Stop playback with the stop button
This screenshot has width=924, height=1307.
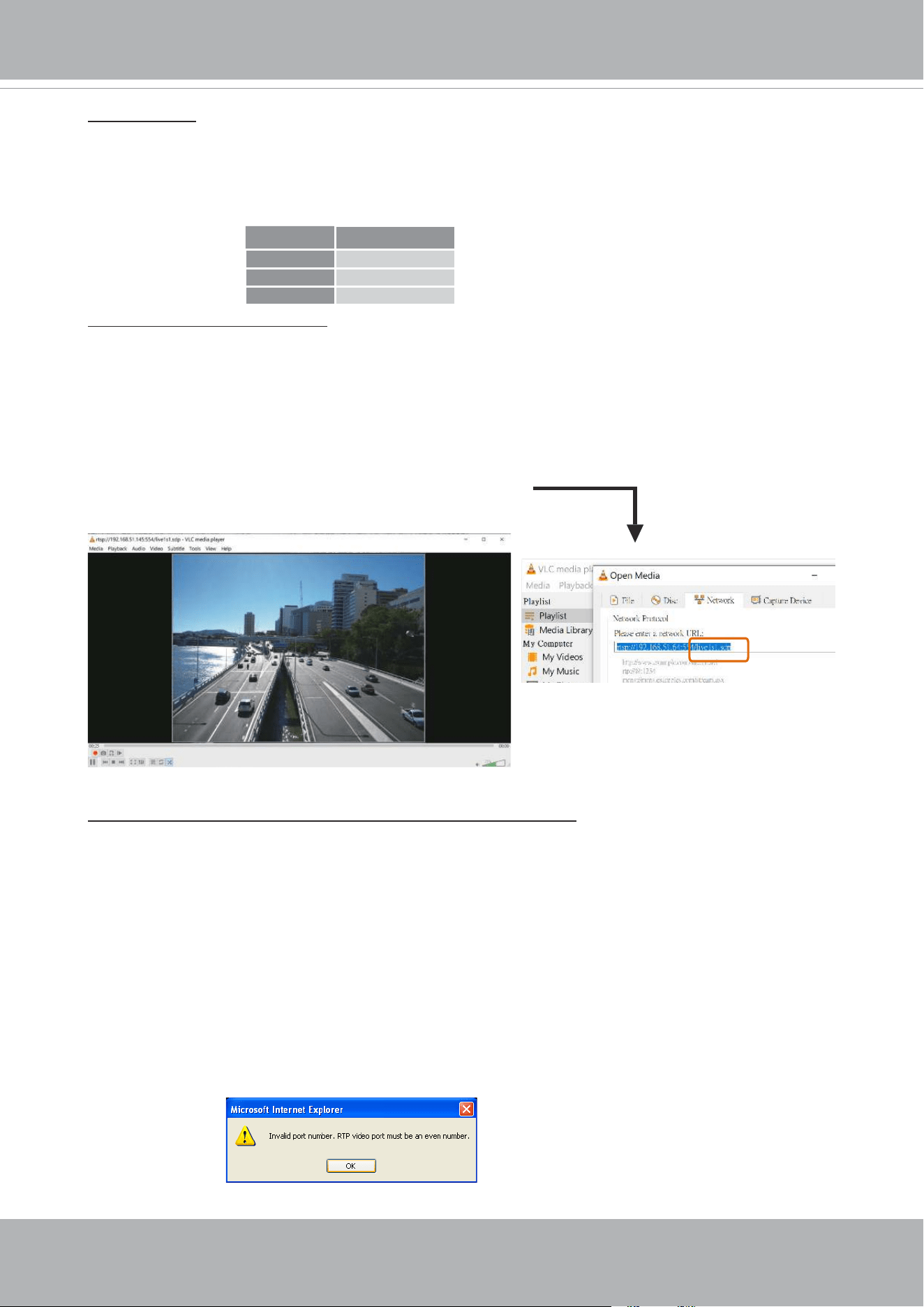(x=113, y=762)
